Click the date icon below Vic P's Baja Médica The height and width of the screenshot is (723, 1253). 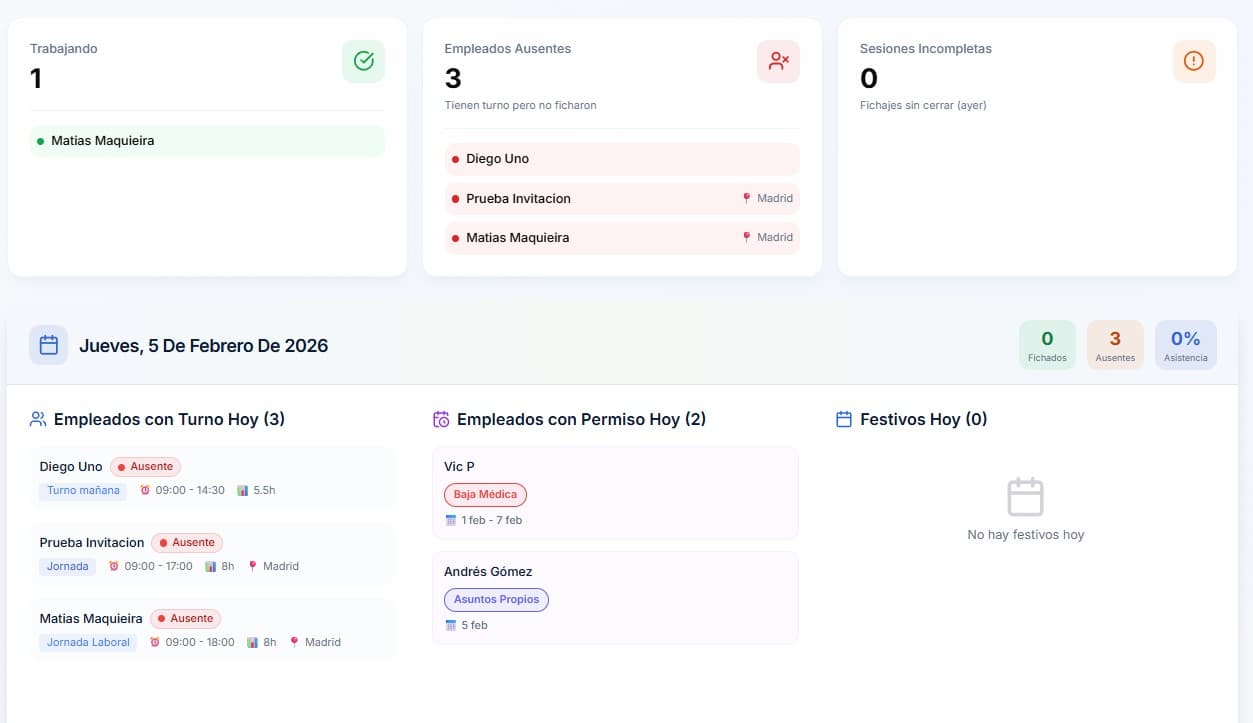coord(450,520)
